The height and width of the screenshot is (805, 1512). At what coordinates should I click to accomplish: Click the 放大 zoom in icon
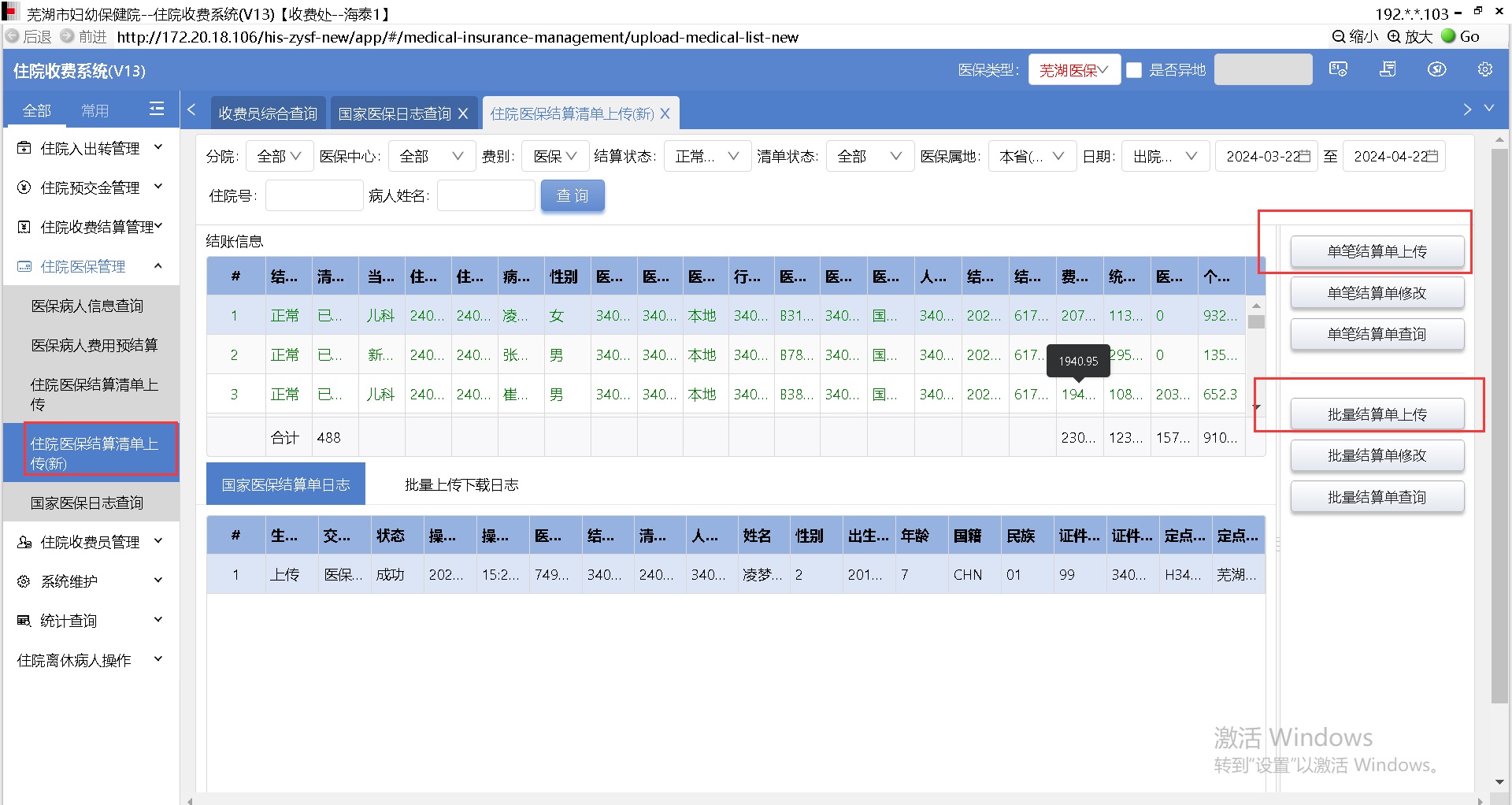(1394, 36)
